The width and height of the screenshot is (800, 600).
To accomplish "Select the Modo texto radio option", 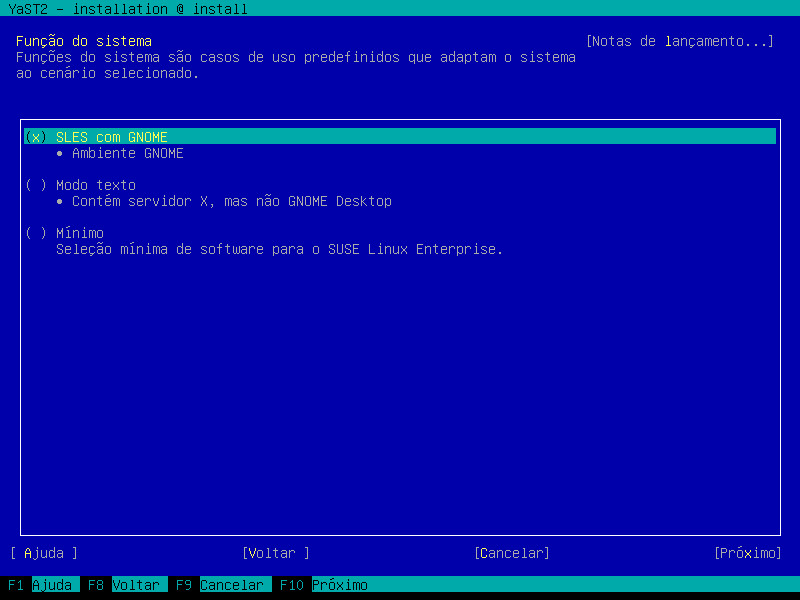I will tap(80, 185).
